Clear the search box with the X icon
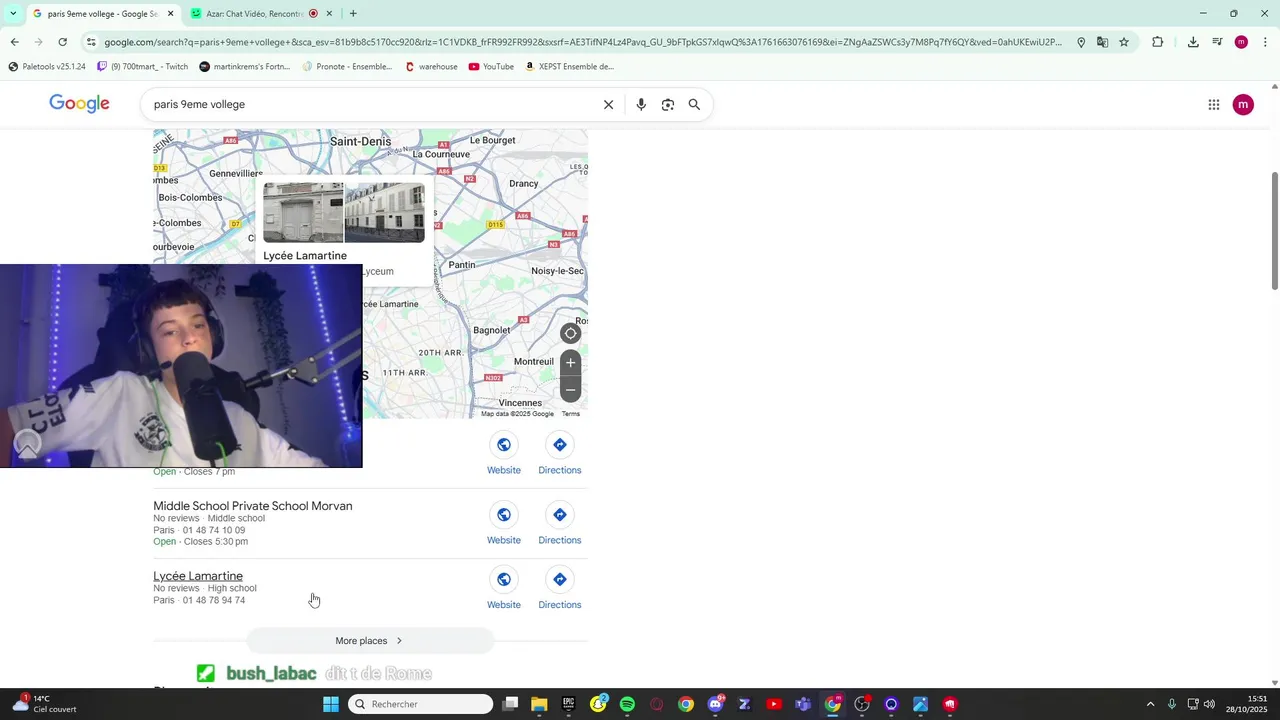Screen dimensions: 1280x720 point(608,104)
